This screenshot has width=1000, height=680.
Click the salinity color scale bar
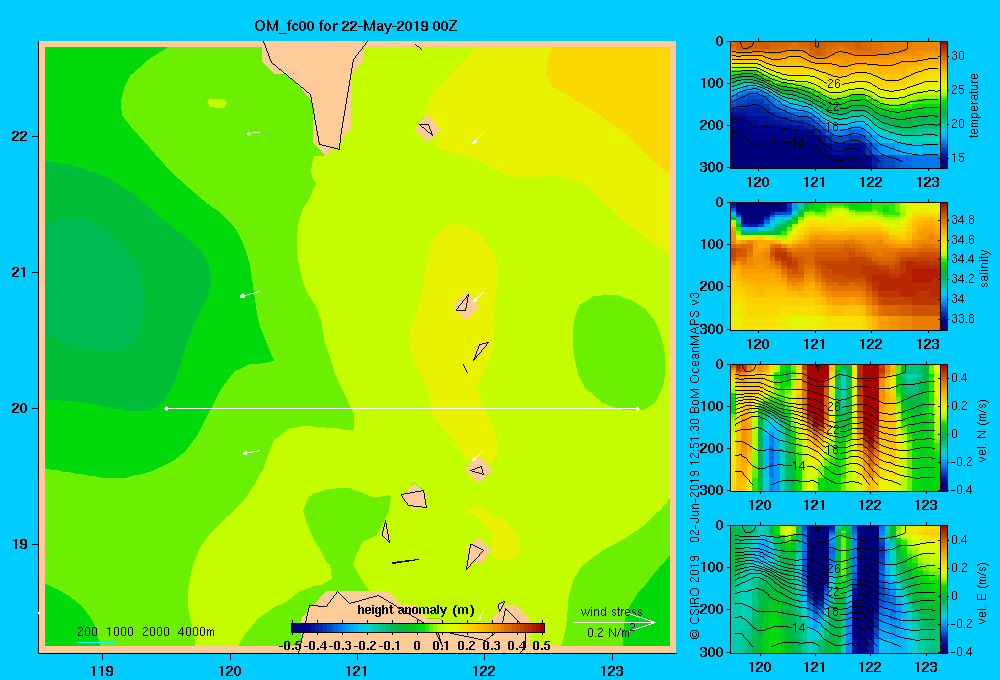click(x=944, y=267)
